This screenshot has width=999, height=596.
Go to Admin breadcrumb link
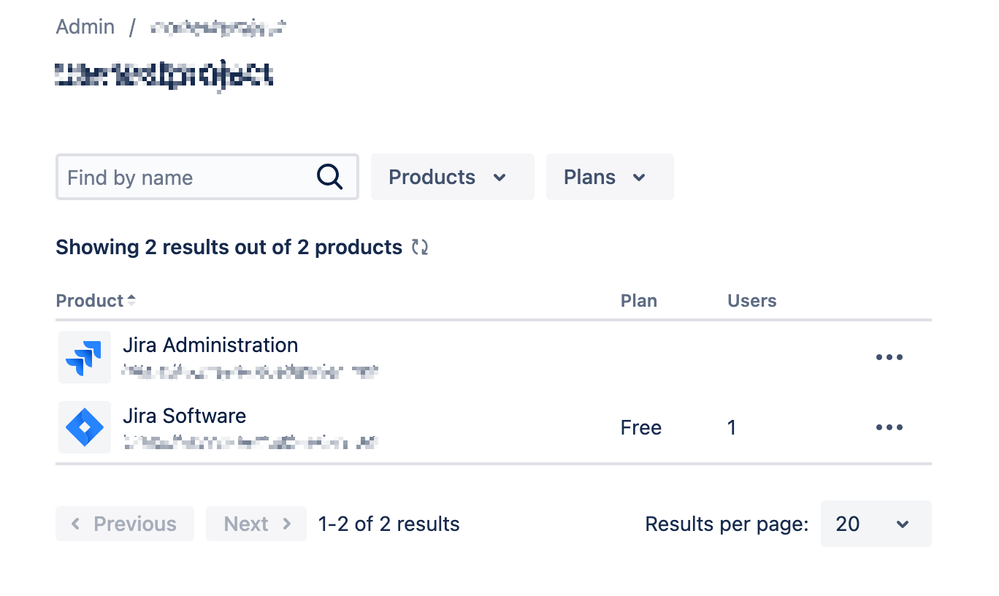(x=85, y=27)
